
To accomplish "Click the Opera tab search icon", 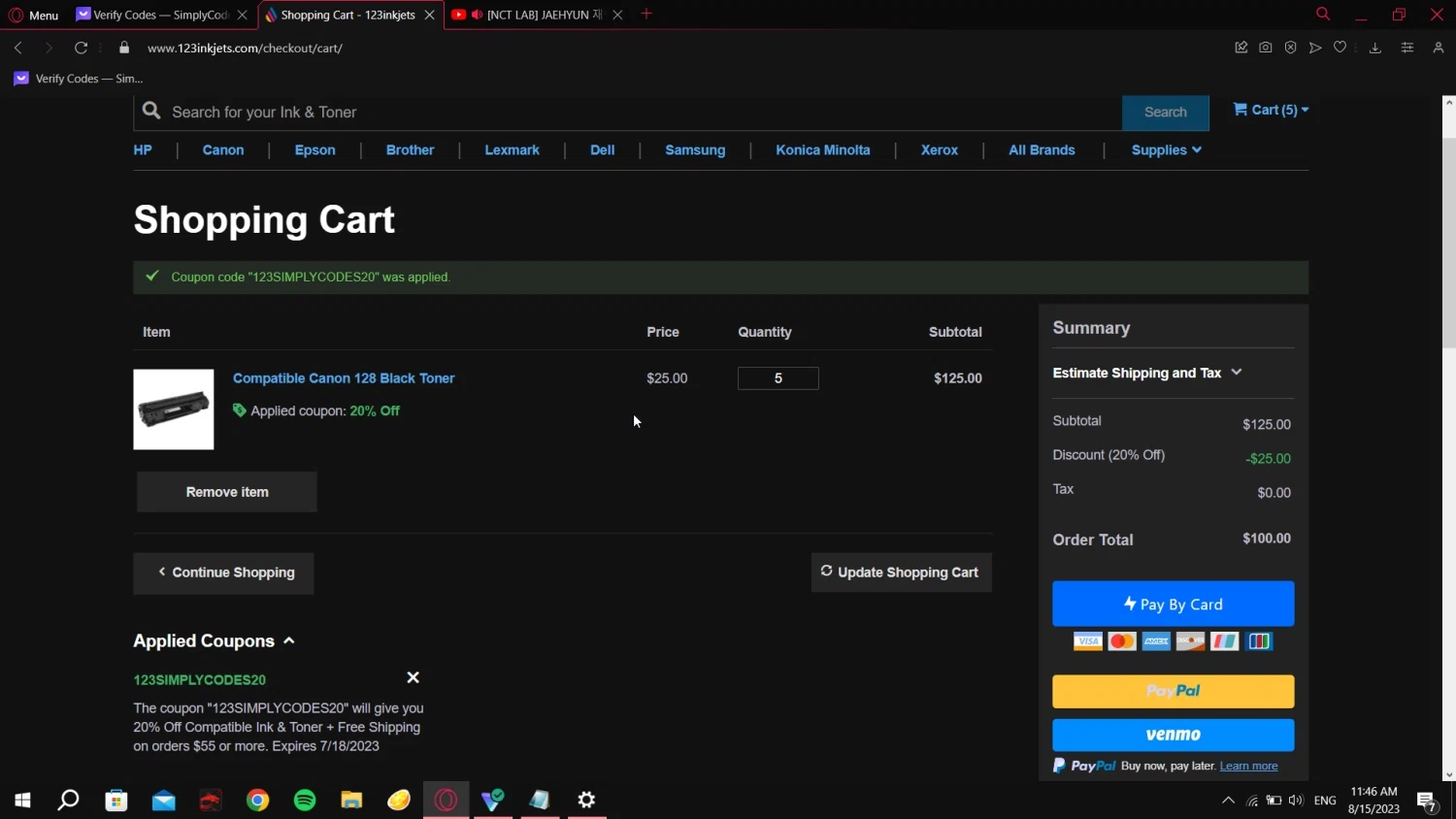I will pos(1322,14).
